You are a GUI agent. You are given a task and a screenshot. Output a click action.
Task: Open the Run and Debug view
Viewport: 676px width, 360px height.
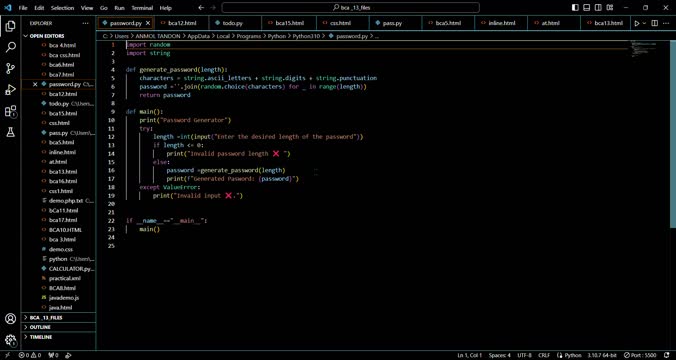[x=10, y=90]
